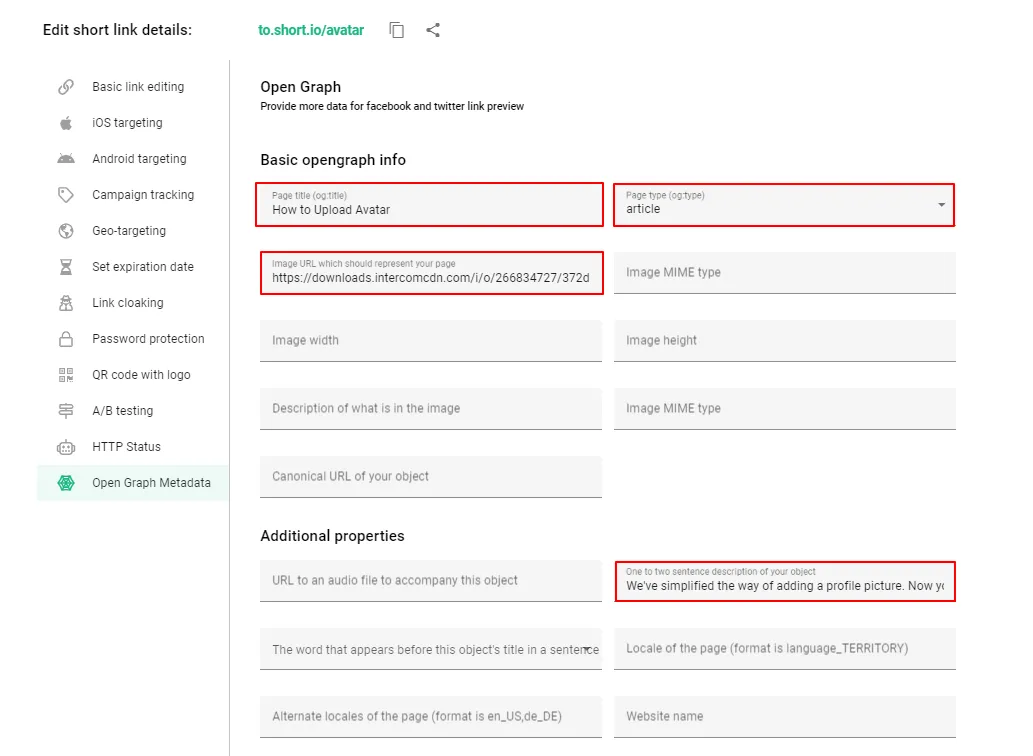Click the robot icon for HTTP Status
This screenshot has width=1033, height=756.
(x=66, y=447)
